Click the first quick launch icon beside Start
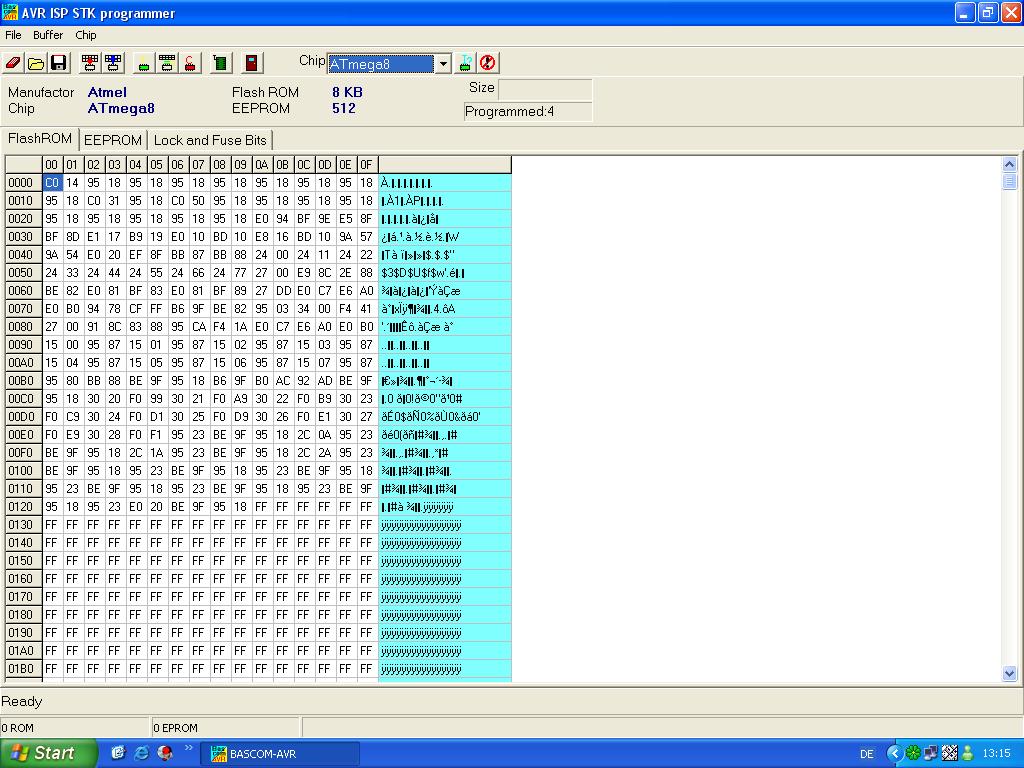 [118, 753]
